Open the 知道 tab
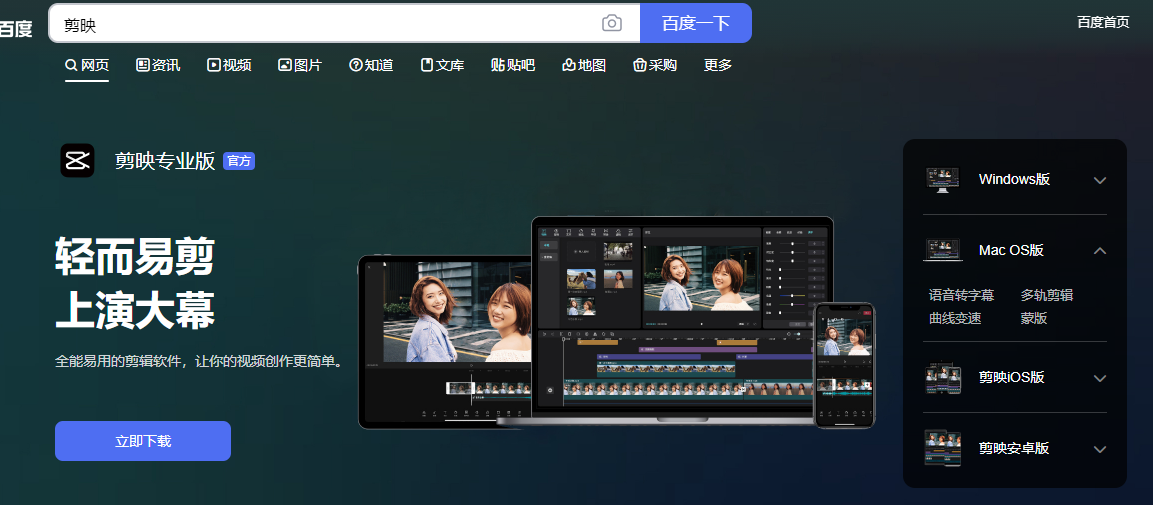Image resolution: width=1153 pixels, height=505 pixels. (371, 65)
